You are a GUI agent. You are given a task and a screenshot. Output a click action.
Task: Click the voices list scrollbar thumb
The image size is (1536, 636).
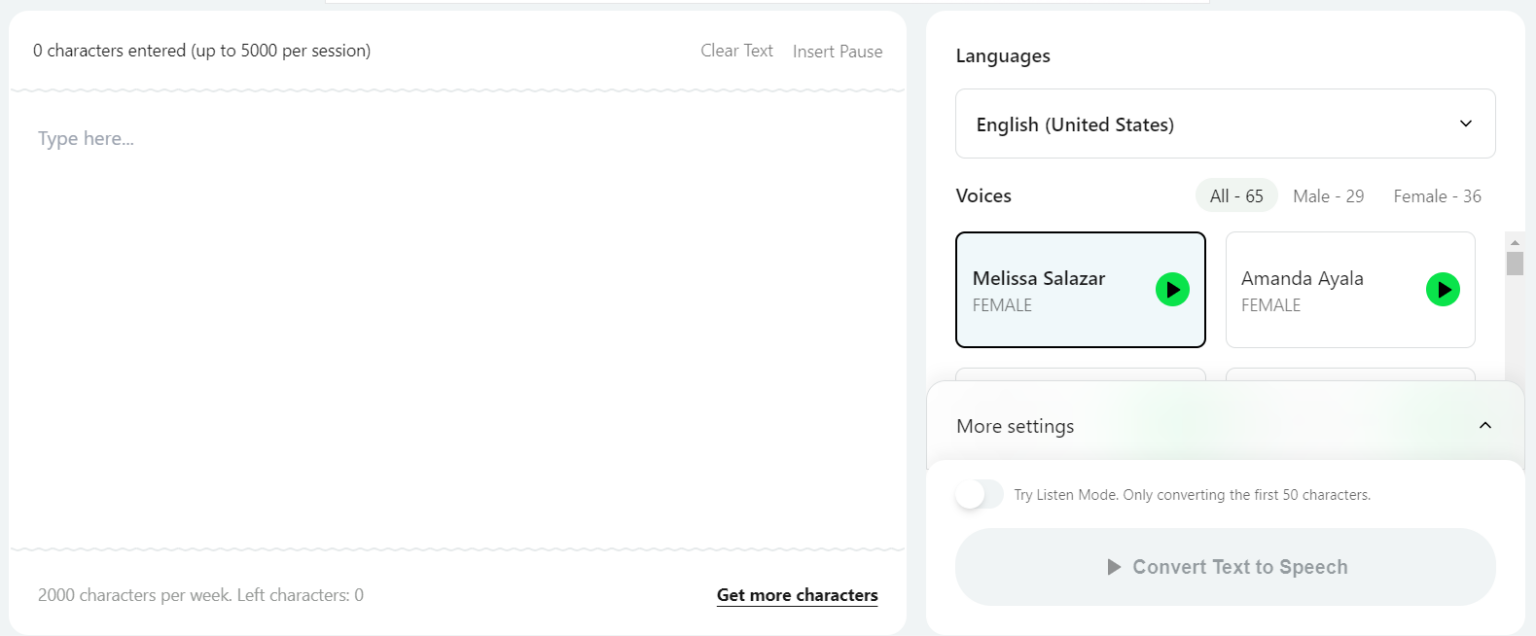coord(1515,263)
